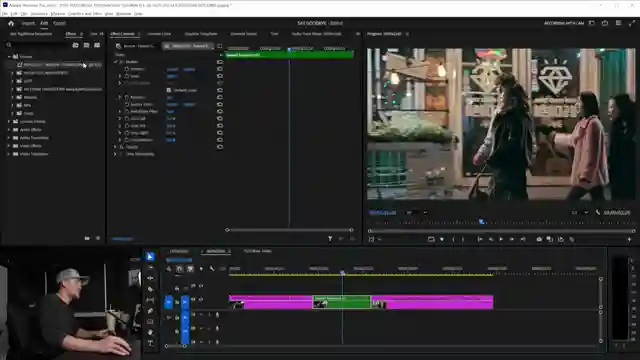Expand the Video Transitions folder

click(x=9, y=154)
